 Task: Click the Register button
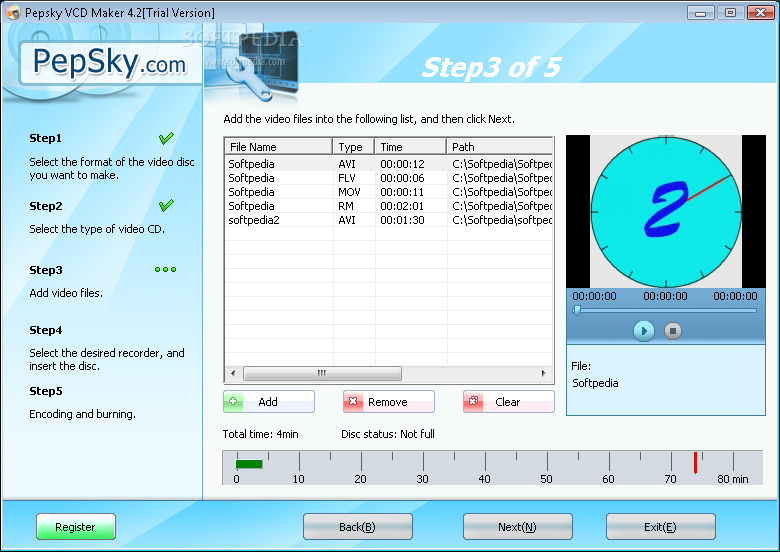click(x=76, y=527)
